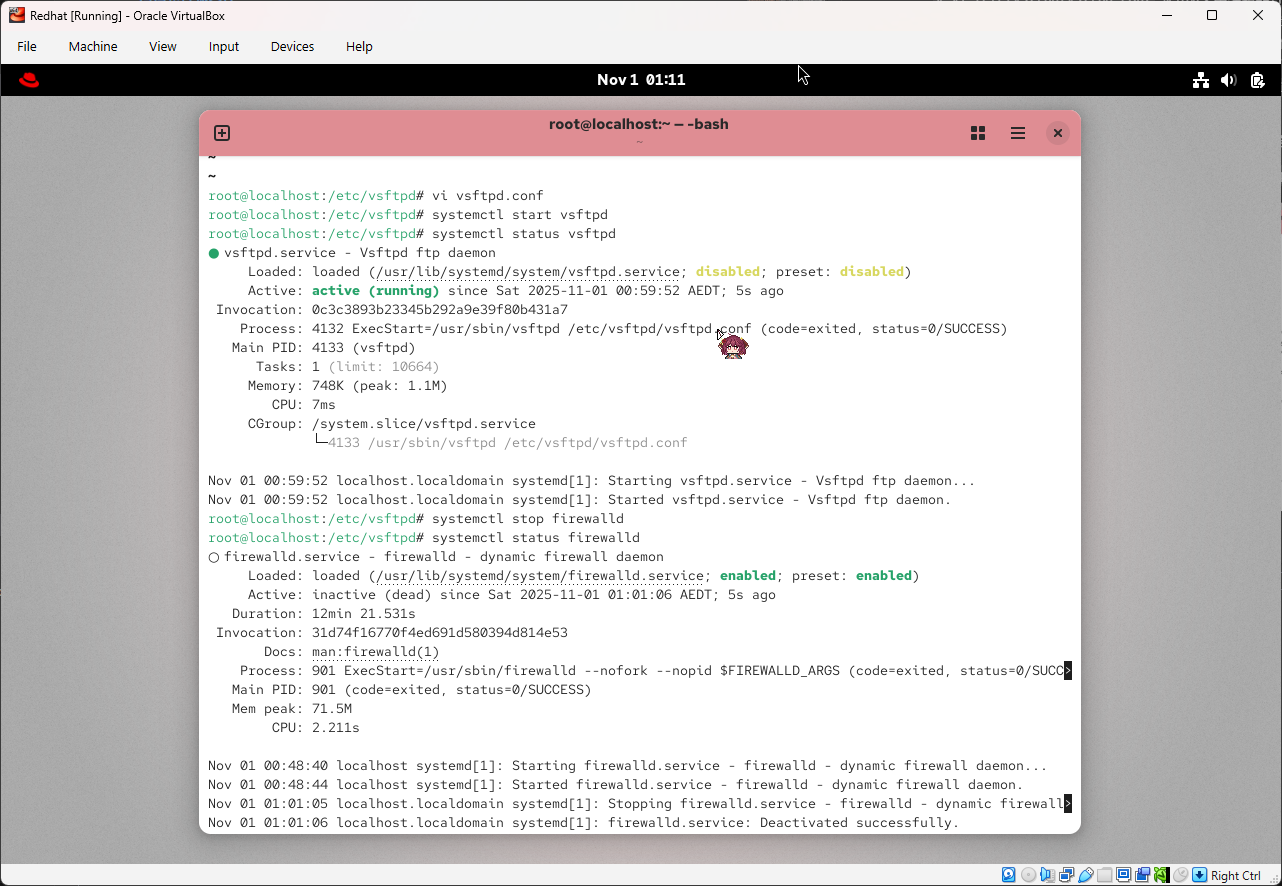Screen dimensions: 1282x886
Task: Mute guest sound via the top-bar speaker icon
Action: pyautogui.click(x=1229, y=79)
